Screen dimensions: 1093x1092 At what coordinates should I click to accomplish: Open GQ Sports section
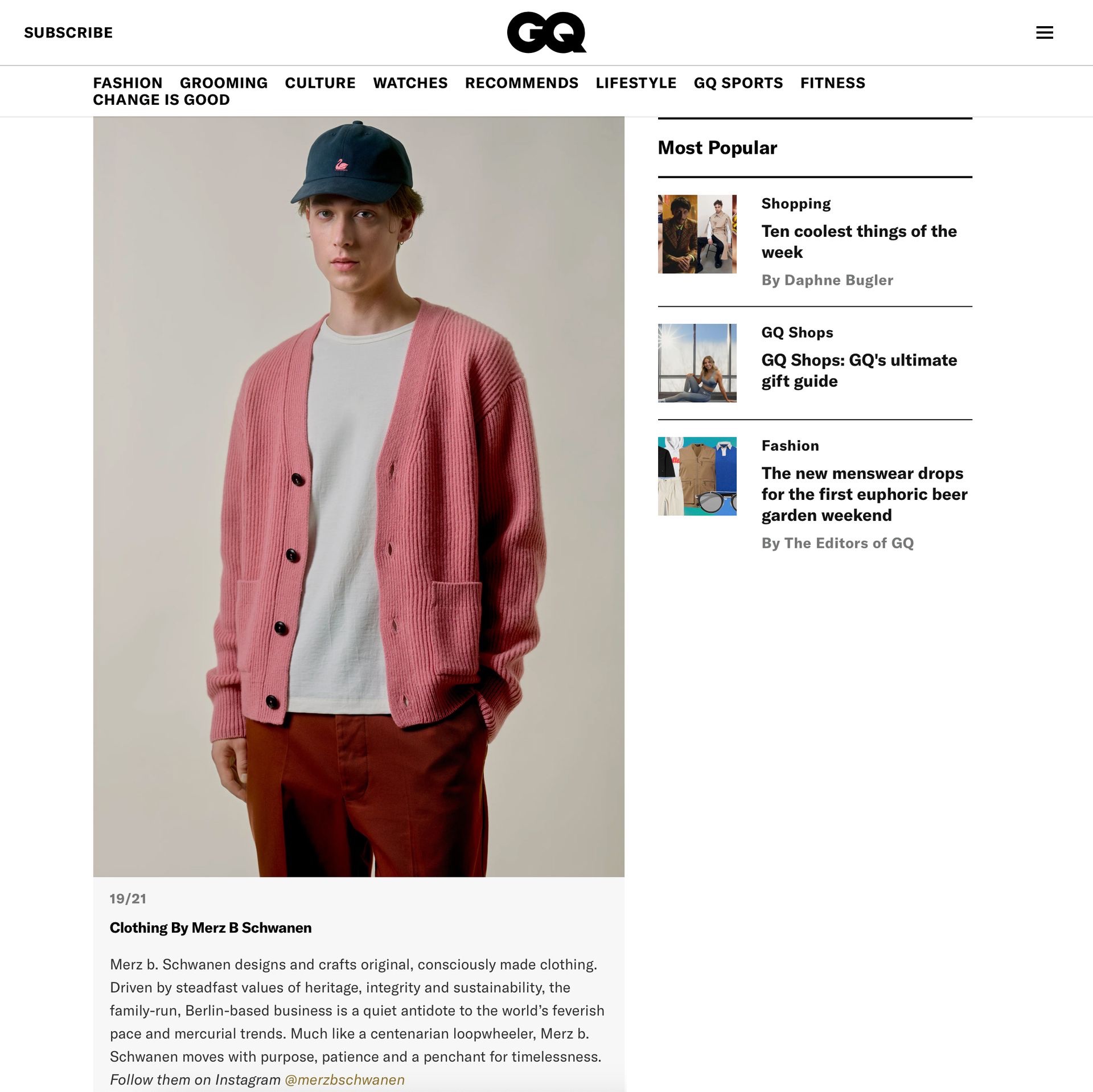pos(738,83)
